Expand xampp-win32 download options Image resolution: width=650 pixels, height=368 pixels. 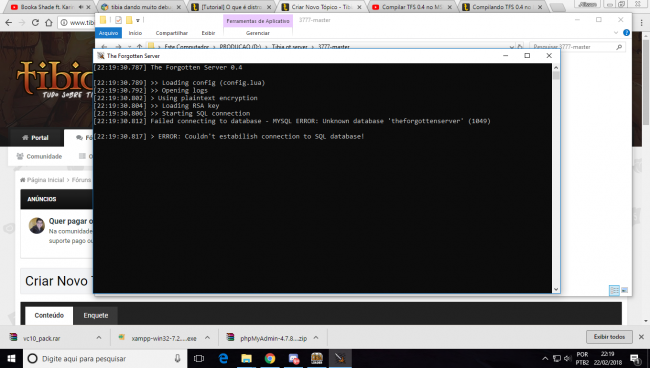tap(207, 338)
